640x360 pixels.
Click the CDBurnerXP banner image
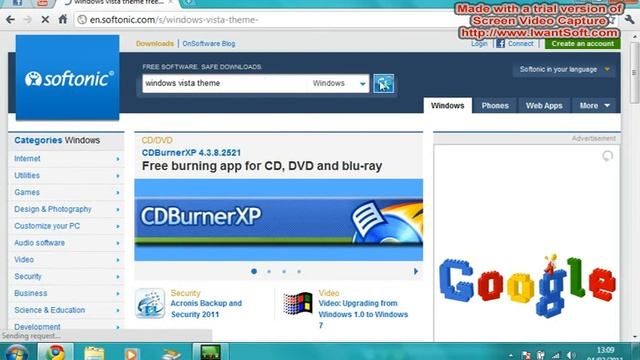point(279,220)
